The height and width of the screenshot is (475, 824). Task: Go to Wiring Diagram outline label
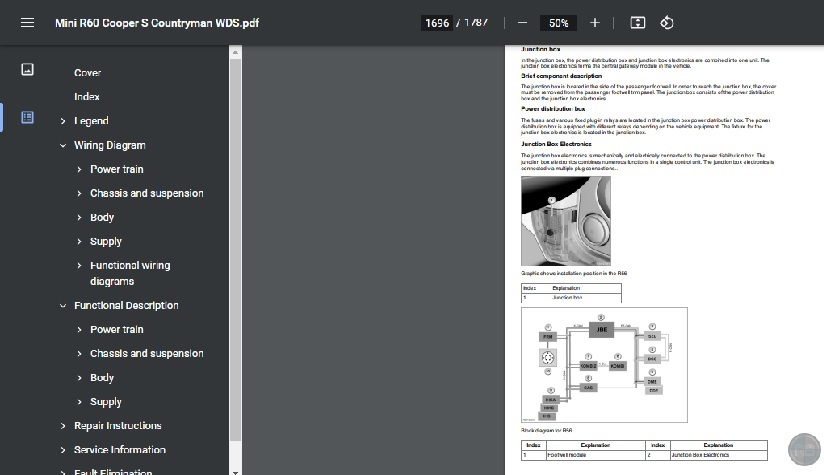click(x=109, y=145)
